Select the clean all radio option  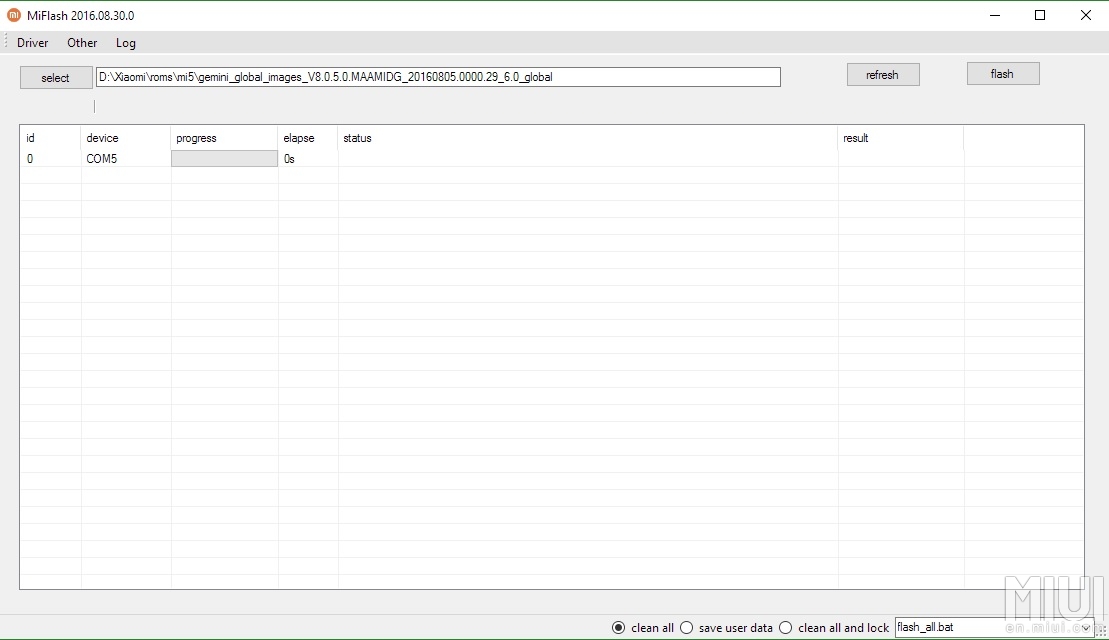(619, 628)
